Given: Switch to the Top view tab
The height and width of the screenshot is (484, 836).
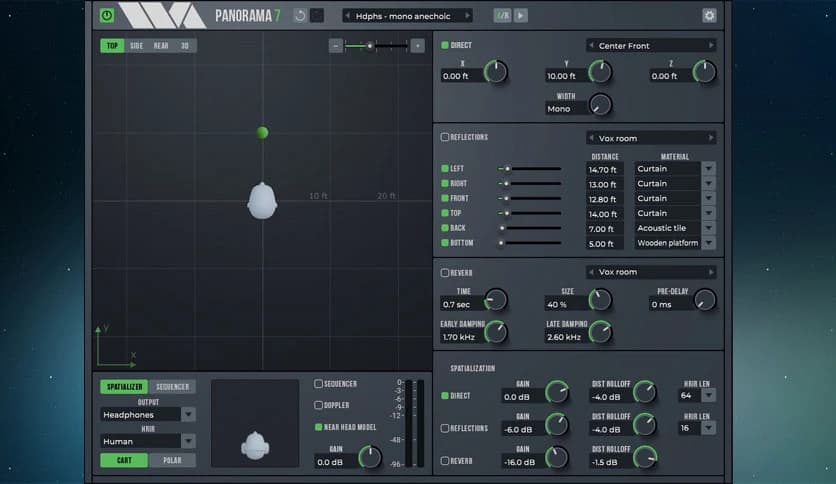Looking at the screenshot, I should (x=112, y=46).
